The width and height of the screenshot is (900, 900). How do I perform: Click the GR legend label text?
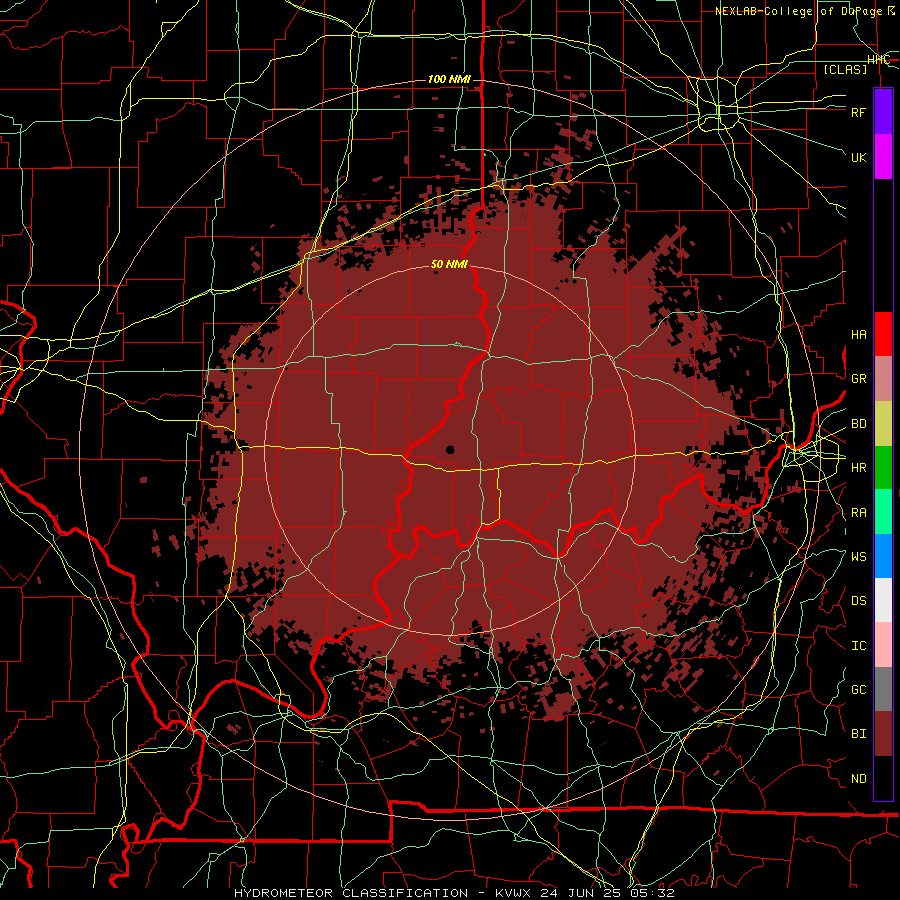[859, 379]
